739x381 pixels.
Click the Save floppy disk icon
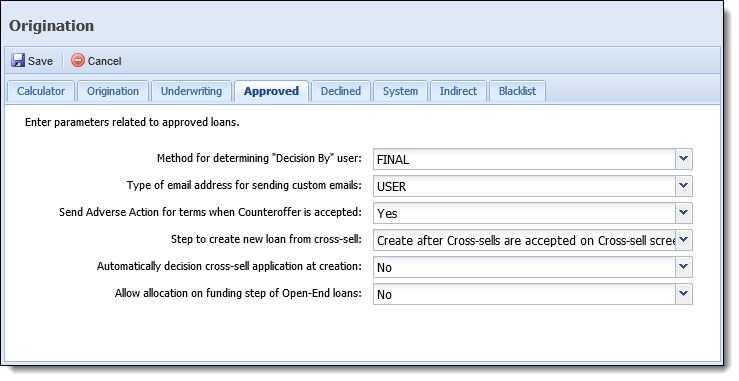pyautogui.click(x=18, y=60)
